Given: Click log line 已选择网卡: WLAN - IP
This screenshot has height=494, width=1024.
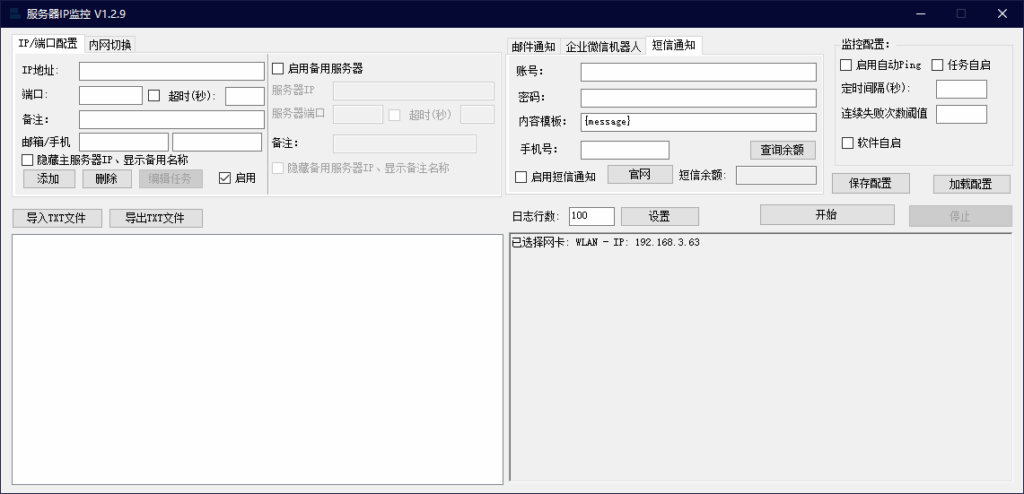Looking at the screenshot, I should [605, 242].
